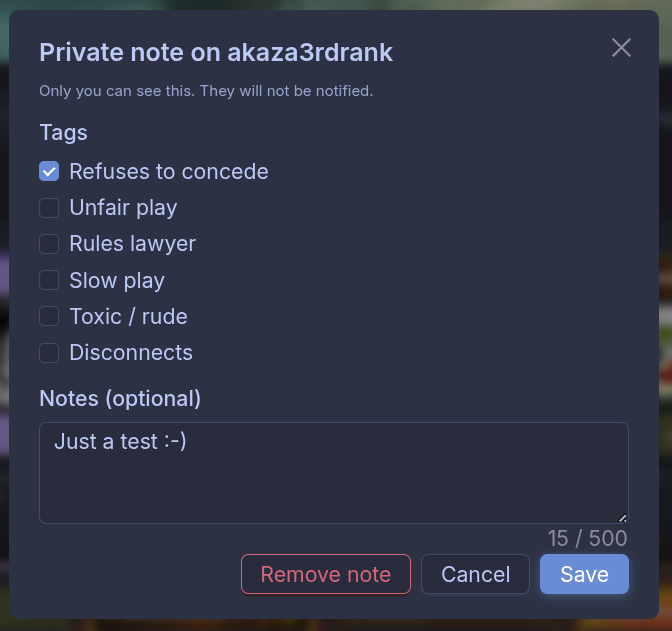Close the private note dialog with X
Screen dimensions: 672x631
pos(621,48)
